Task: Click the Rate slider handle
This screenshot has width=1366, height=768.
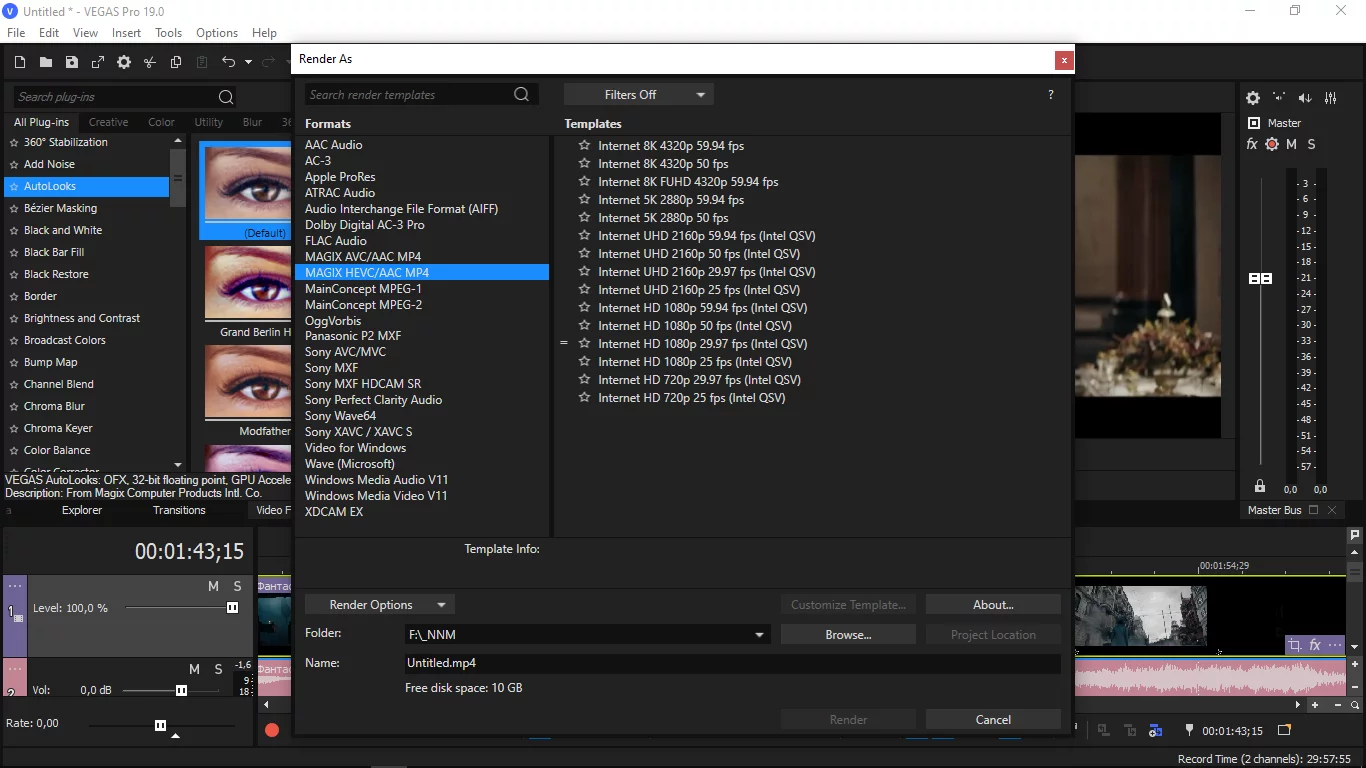Action: point(160,725)
